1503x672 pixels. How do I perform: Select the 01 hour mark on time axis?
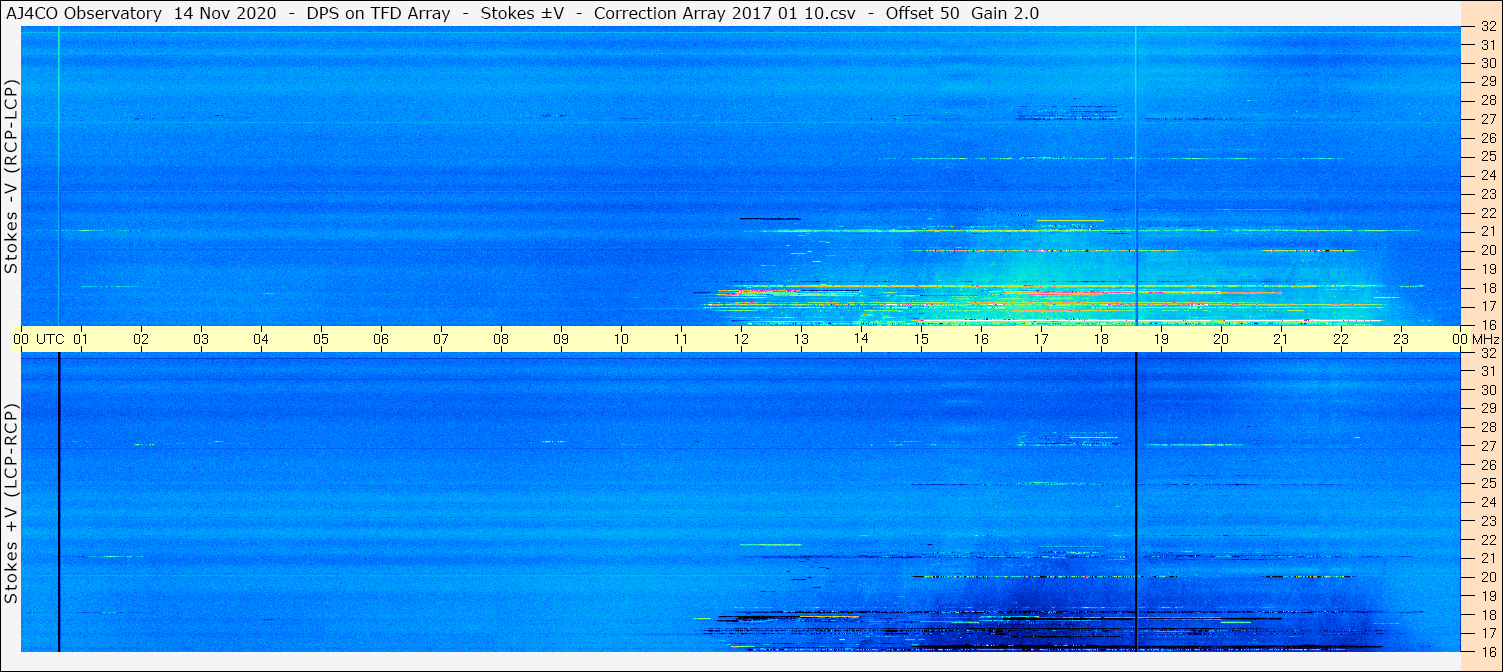81,339
